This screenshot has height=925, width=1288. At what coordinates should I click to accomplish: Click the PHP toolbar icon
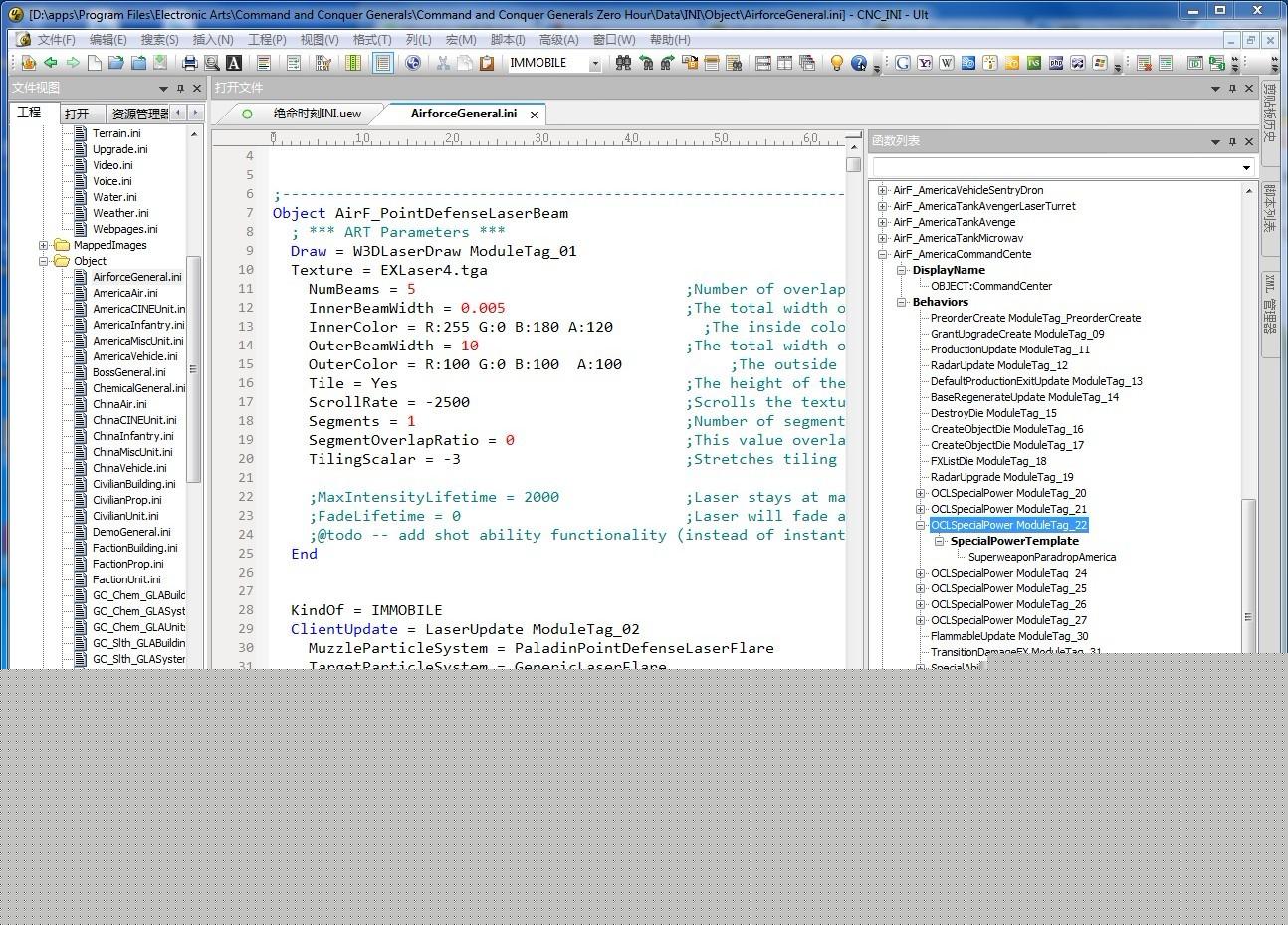tap(1056, 63)
